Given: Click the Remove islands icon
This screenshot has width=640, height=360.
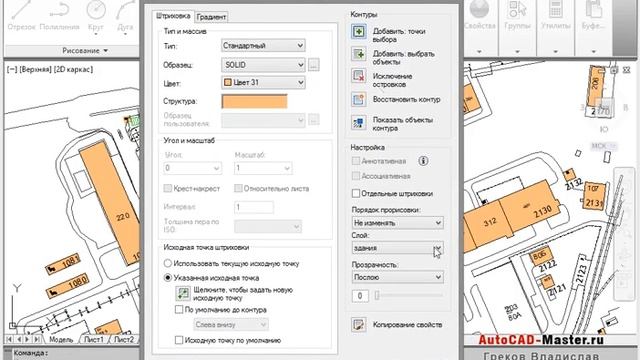Looking at the screenshot, I should tap(358, 76).
